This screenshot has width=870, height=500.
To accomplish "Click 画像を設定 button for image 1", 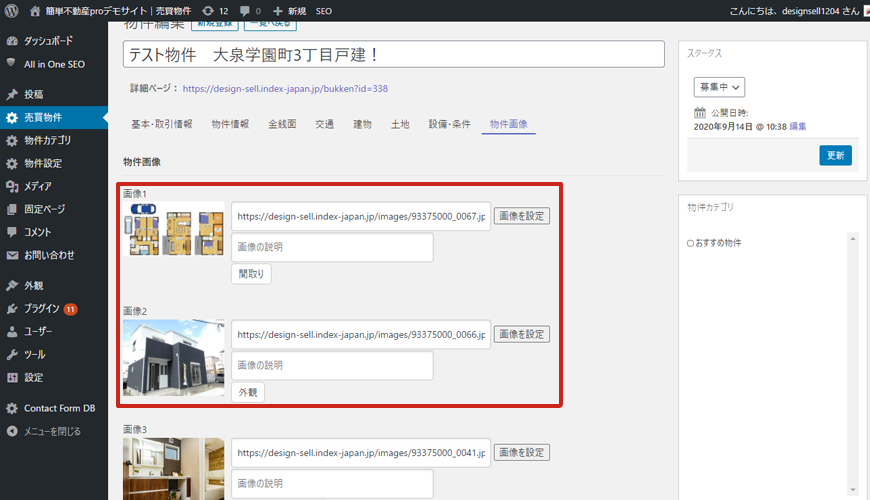I will 521,216.
